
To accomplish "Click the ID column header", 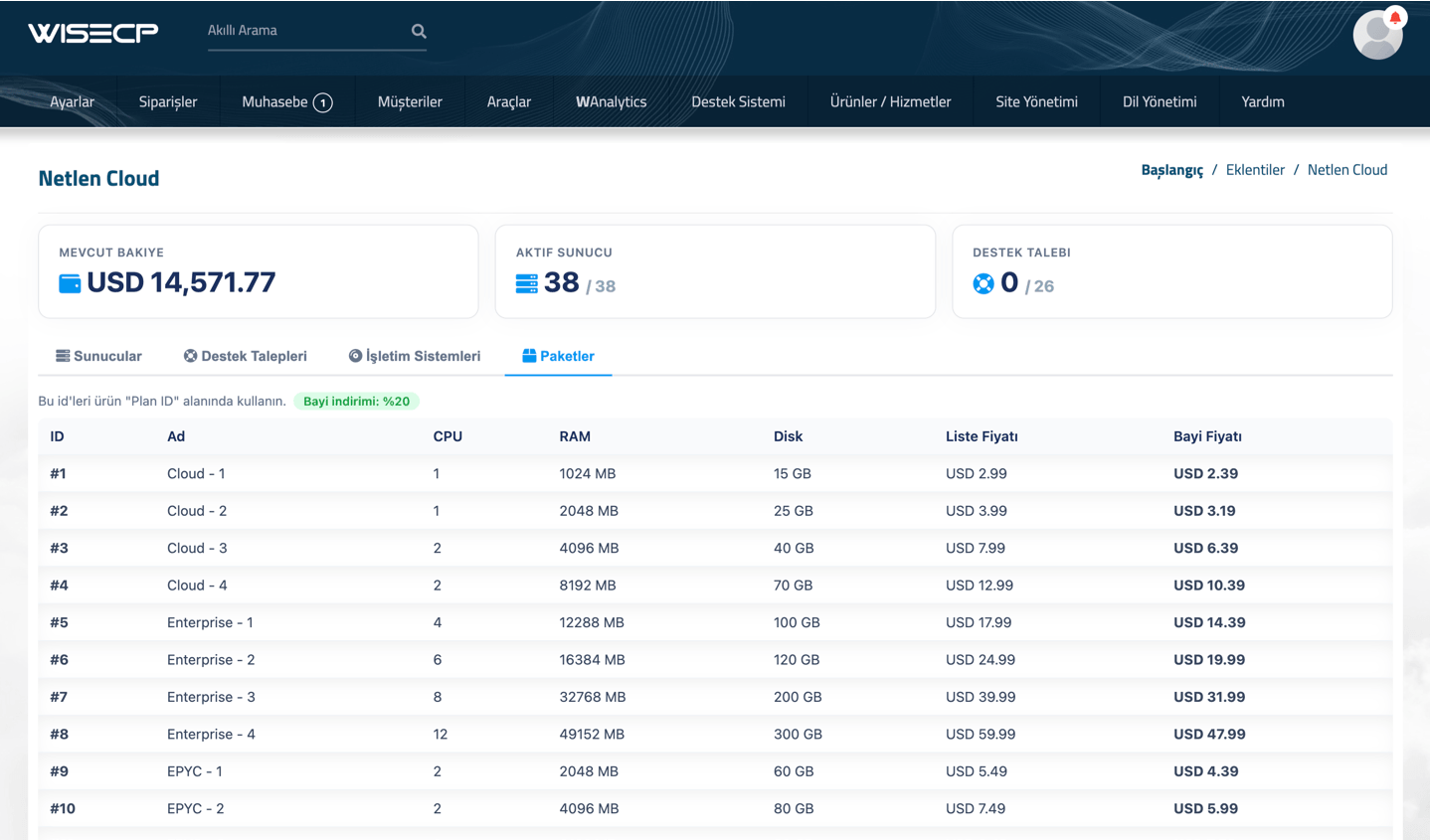I will (x=57, y=436).
